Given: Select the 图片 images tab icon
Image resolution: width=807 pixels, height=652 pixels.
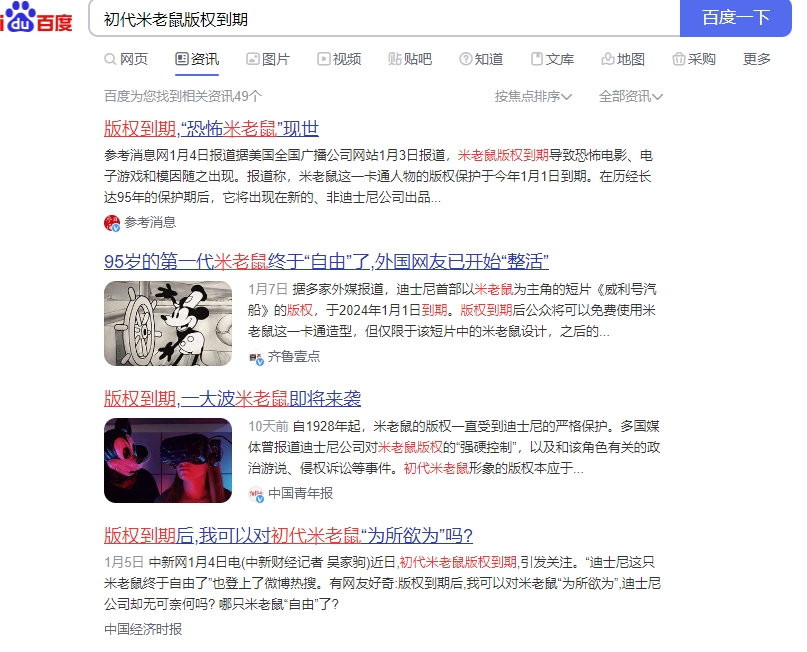Looking at the screenshot, I should pyautogui.click(x=252, y=59).
